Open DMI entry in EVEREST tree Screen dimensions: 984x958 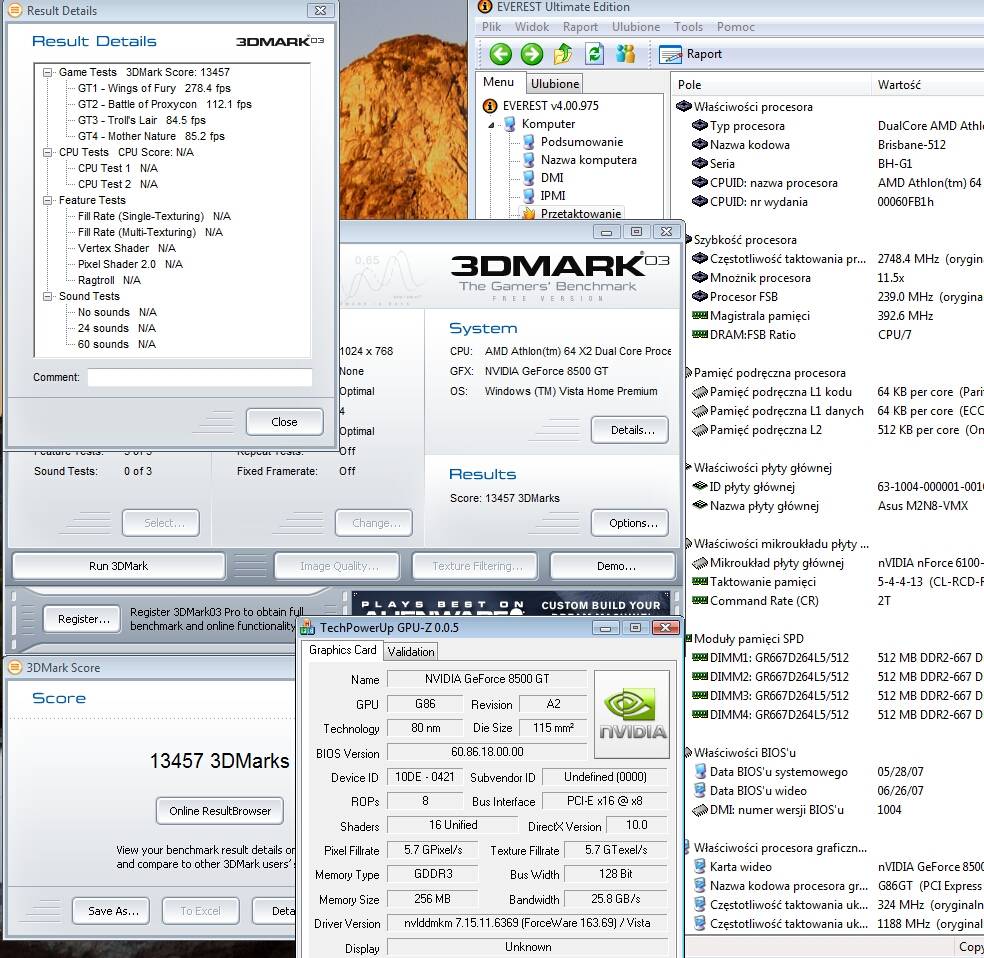(552, 178)
